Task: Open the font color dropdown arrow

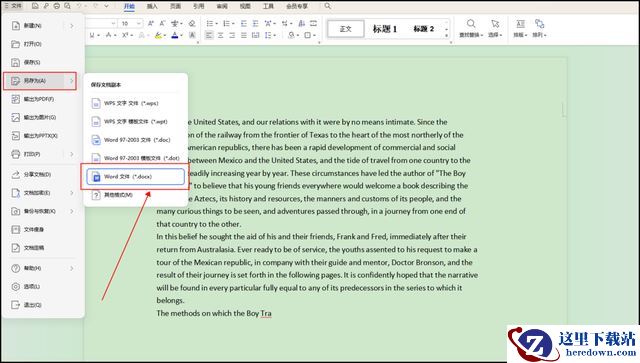Action: pyautogui.click(x=181, y=36)
